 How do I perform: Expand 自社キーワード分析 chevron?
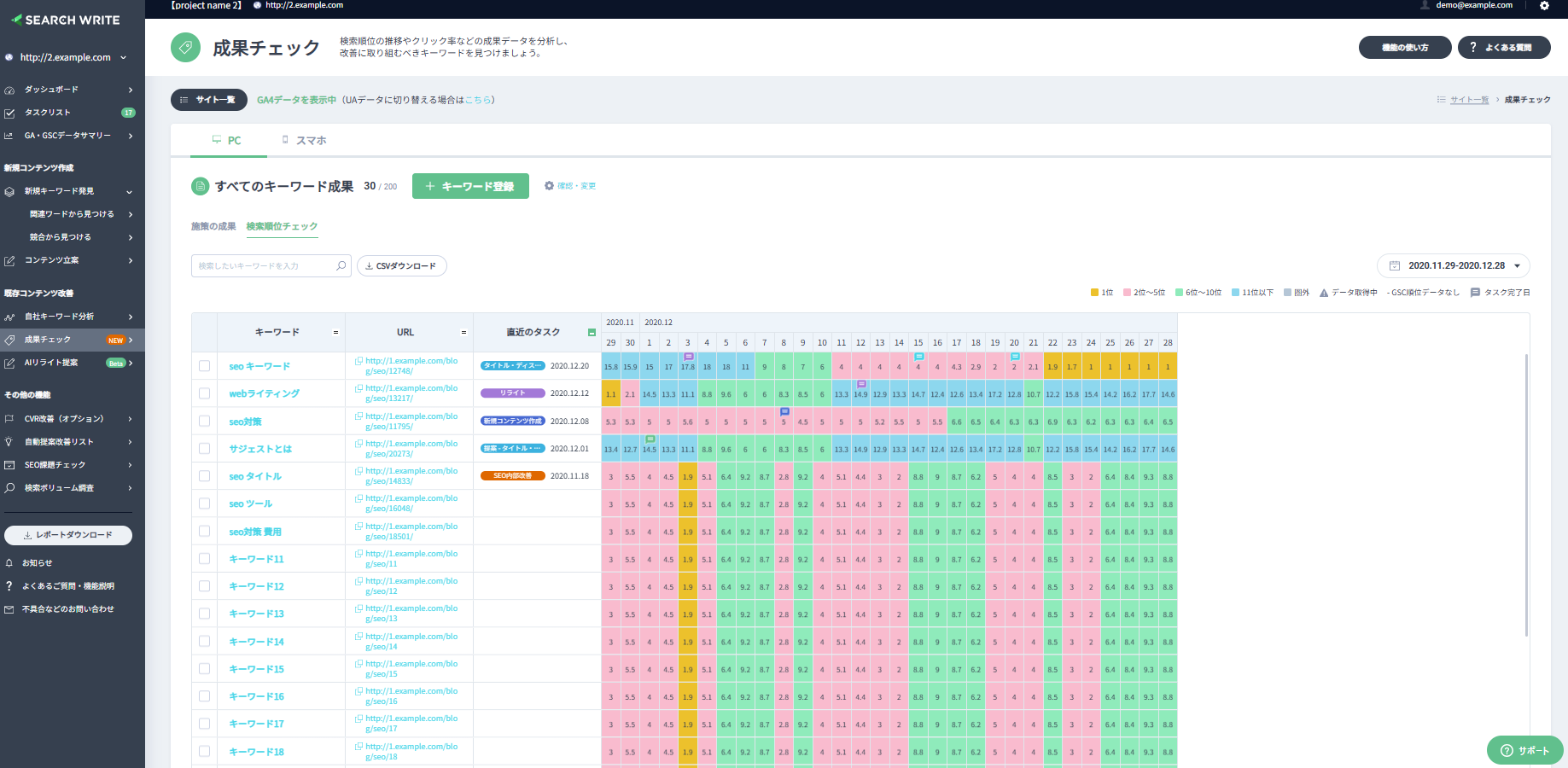click(131, 317)
